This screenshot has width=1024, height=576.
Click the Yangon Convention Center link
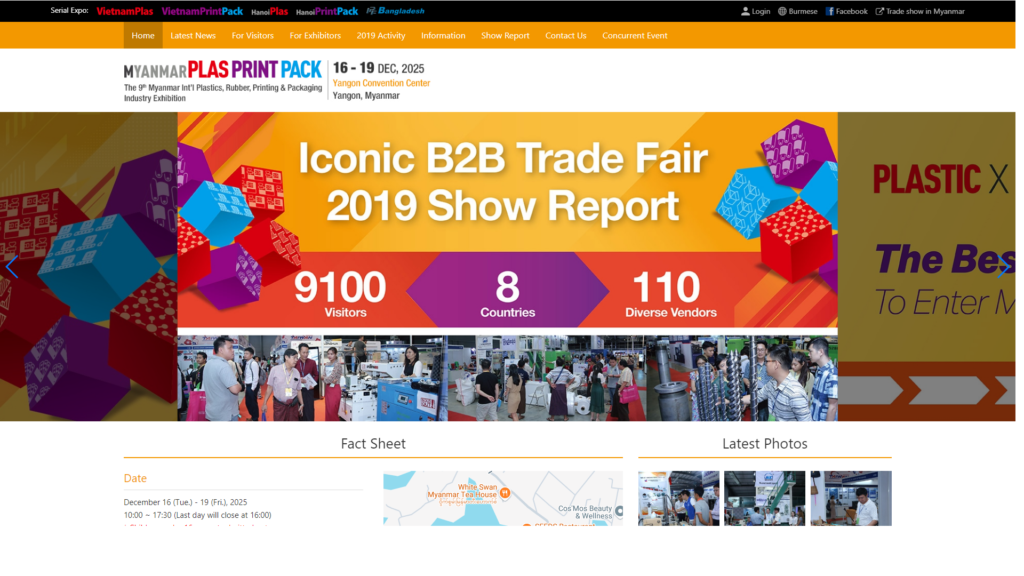coord(381,83)
